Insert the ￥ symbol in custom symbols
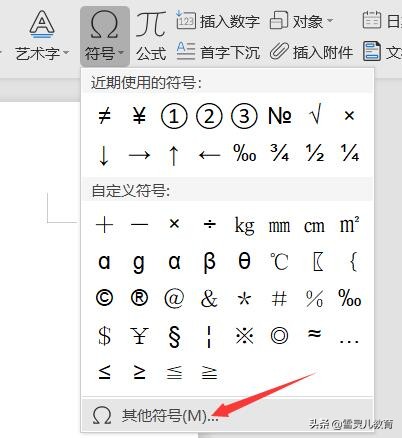Screen dimensions: 402x438 [139, 335]
